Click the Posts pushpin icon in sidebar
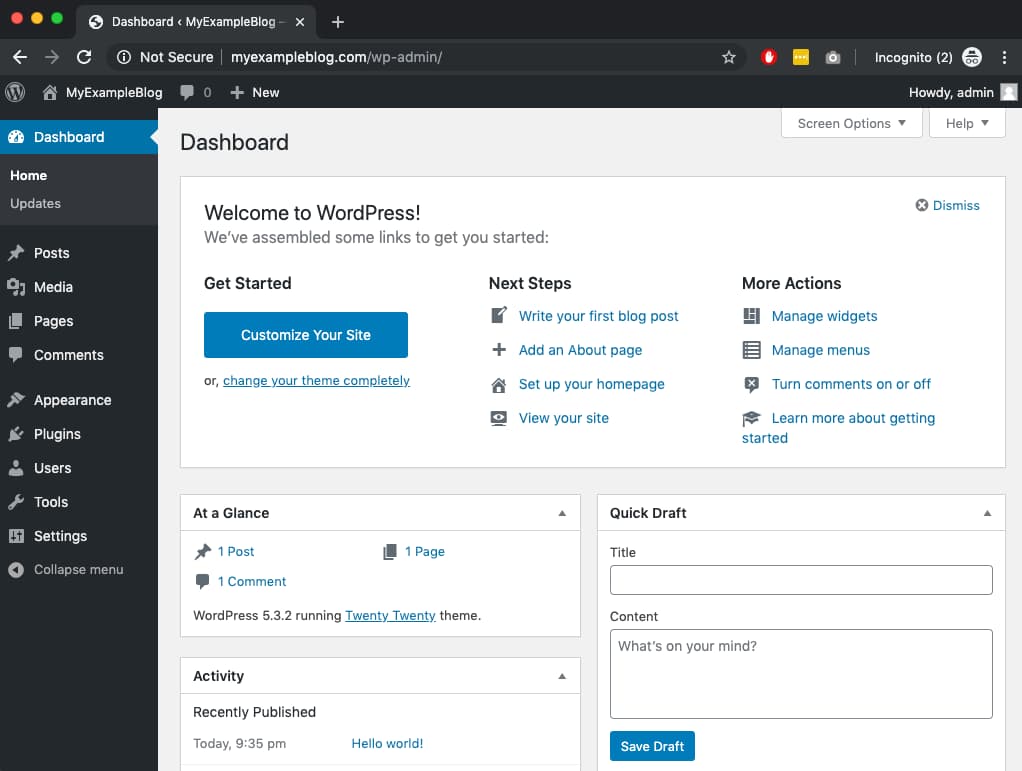The image size is (1022, 771). (x=16, y=253)
